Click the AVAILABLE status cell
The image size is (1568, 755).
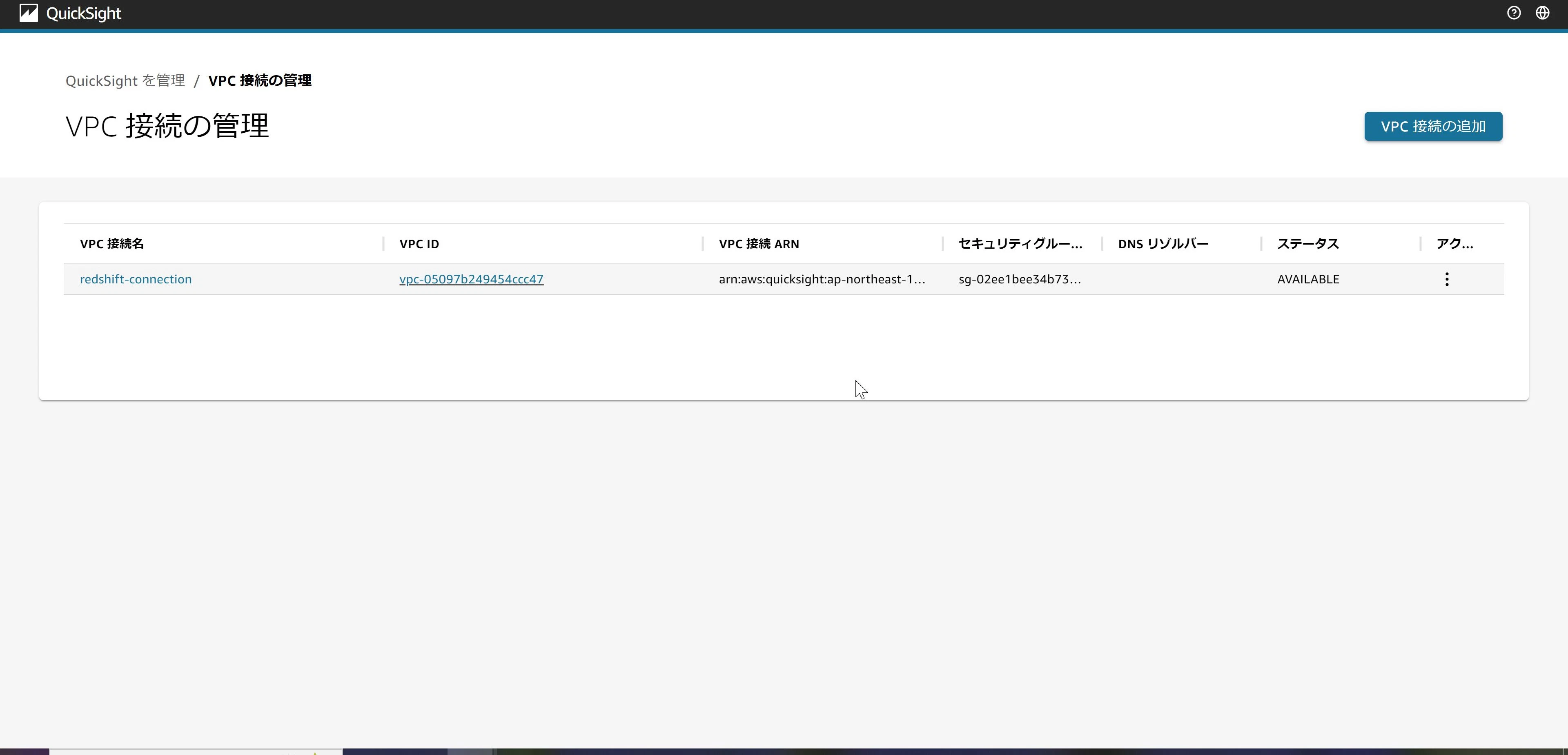[x=1308, y=279]
